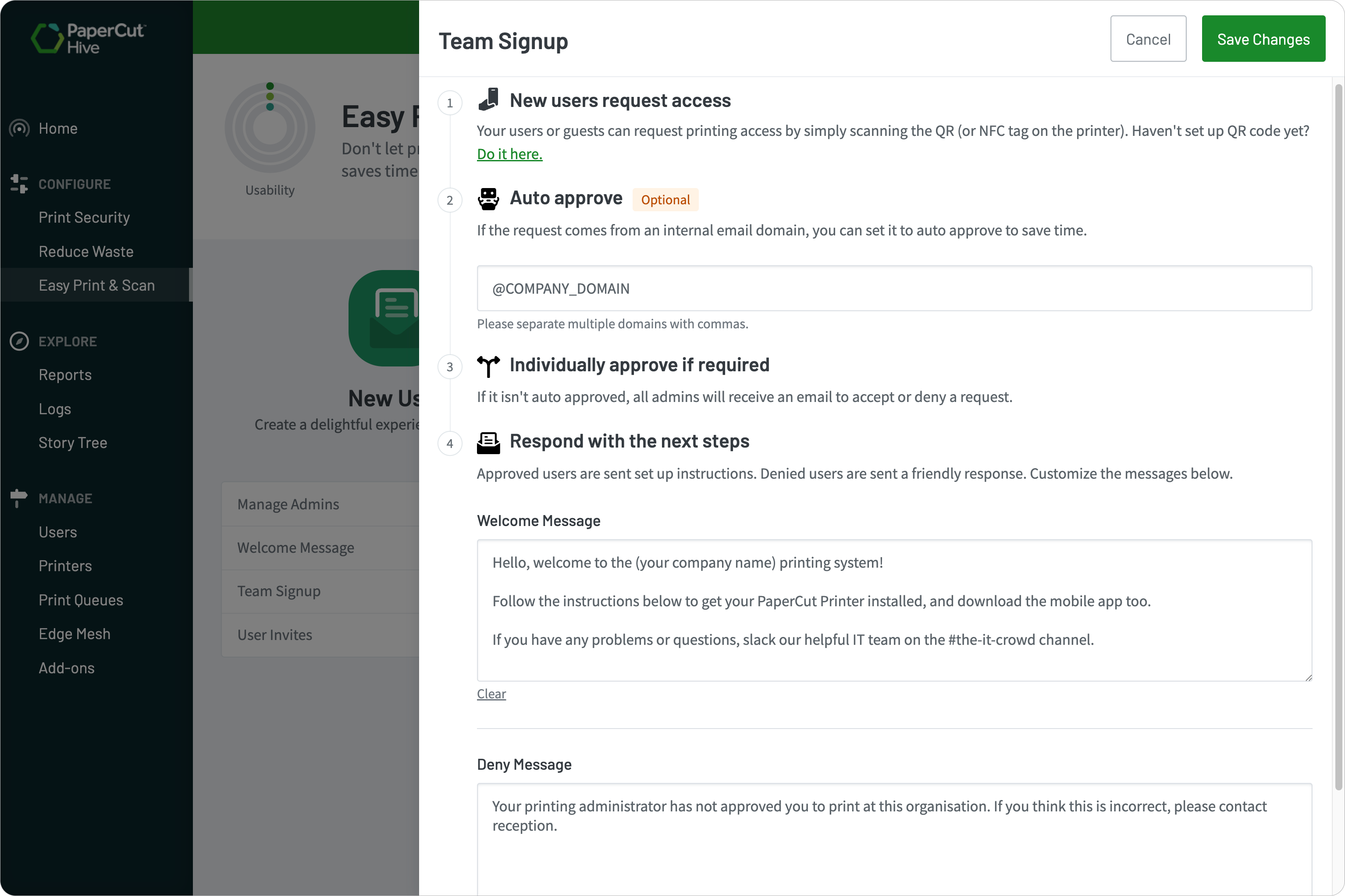Image resolution: width=1345 pixels, height=896 pixels.
Task: Click Clear below the Welcome Message
Action: (491, 694)
